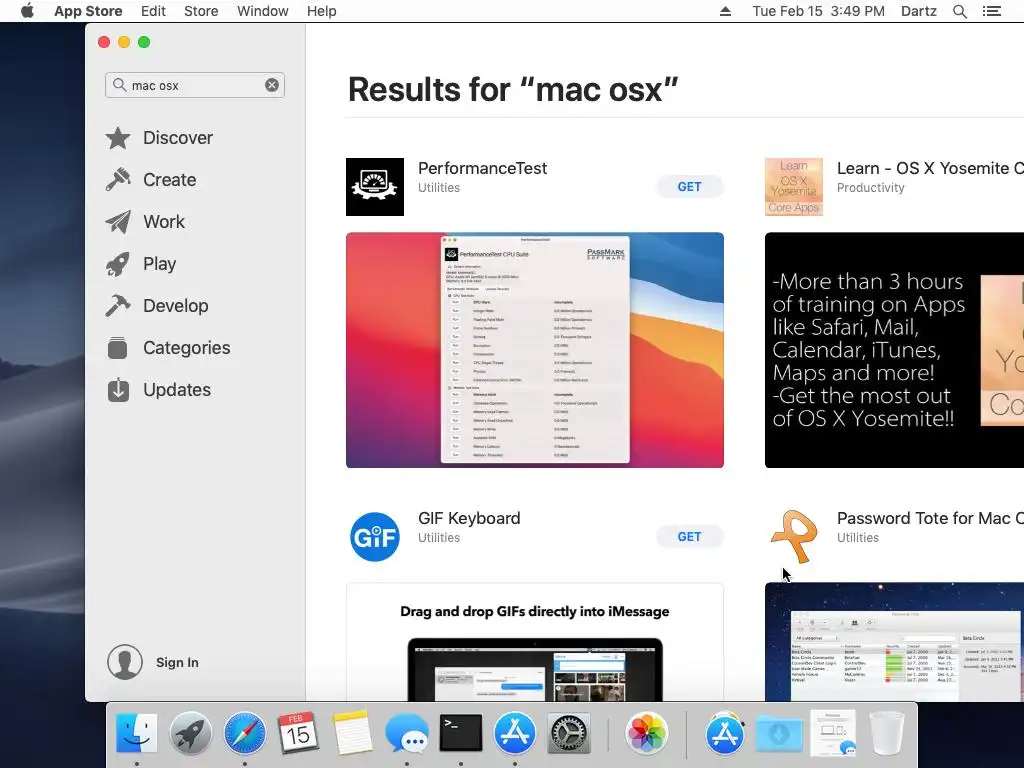Click the GIF Keyboard app icon
Viewport: 1024px width, 768px height.
point(375,537)
